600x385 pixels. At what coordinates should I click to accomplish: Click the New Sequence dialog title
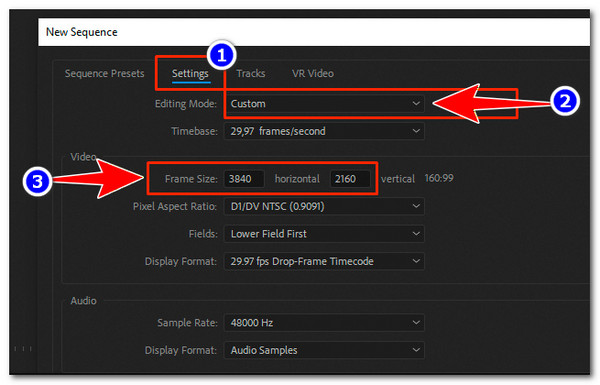coord(82,32)
